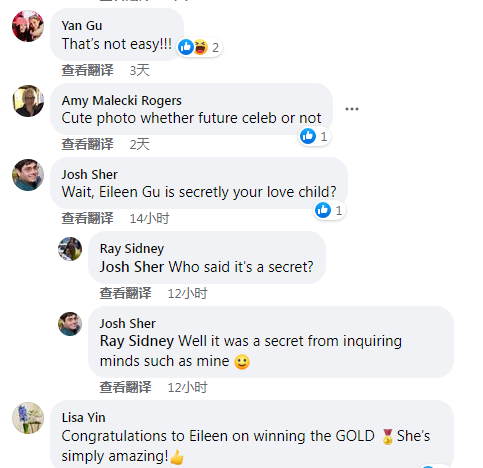The image size is (483, 468).
Task: Open the Yan Gu name link
Action: click(x=82, y=26)
